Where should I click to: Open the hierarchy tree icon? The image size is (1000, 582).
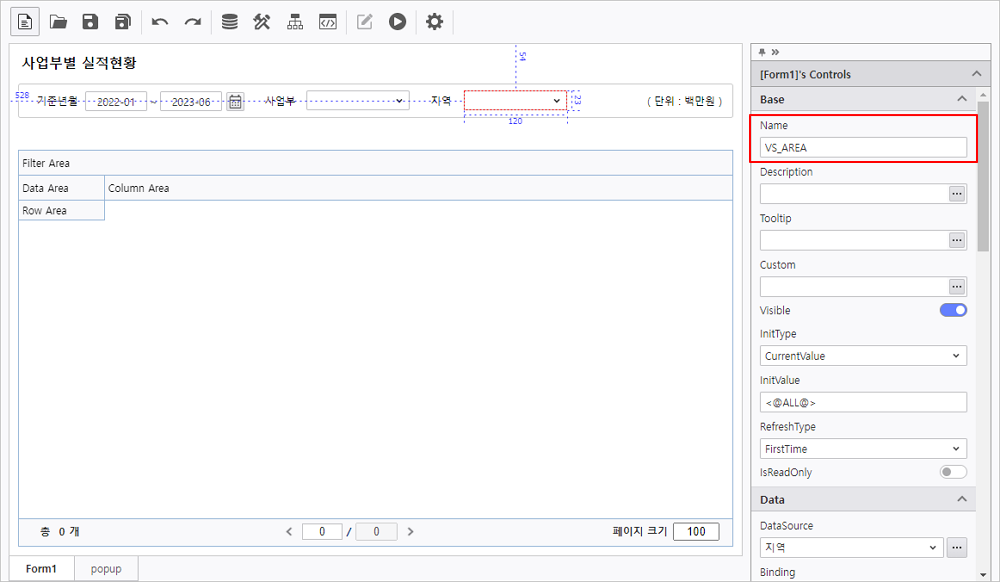(295, 22)
